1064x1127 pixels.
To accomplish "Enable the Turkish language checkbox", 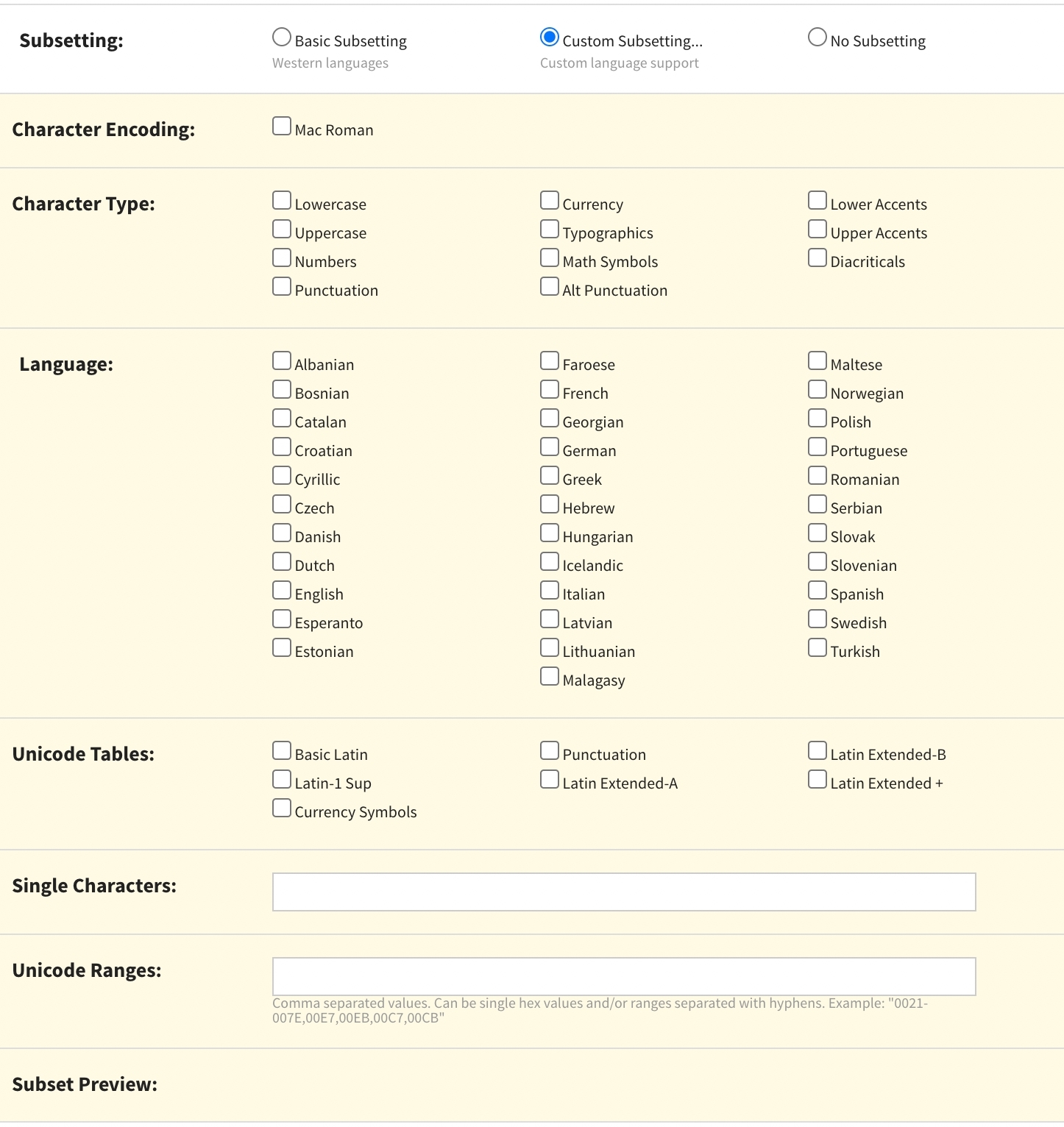I will [817, 648].
